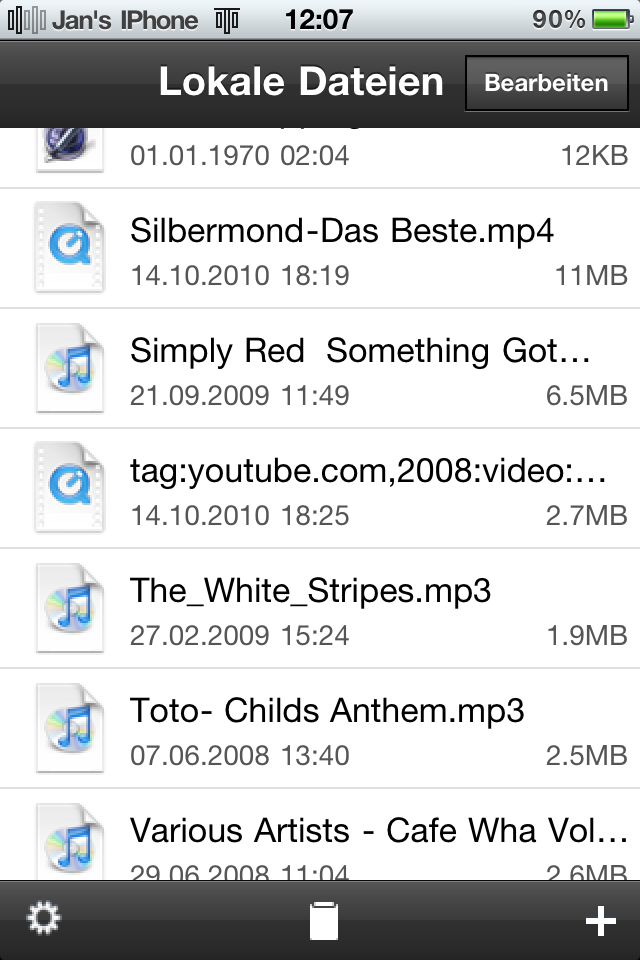Tap the clipboard paste icon
Viewport: 640px width, 960px height.
[323, 920]
